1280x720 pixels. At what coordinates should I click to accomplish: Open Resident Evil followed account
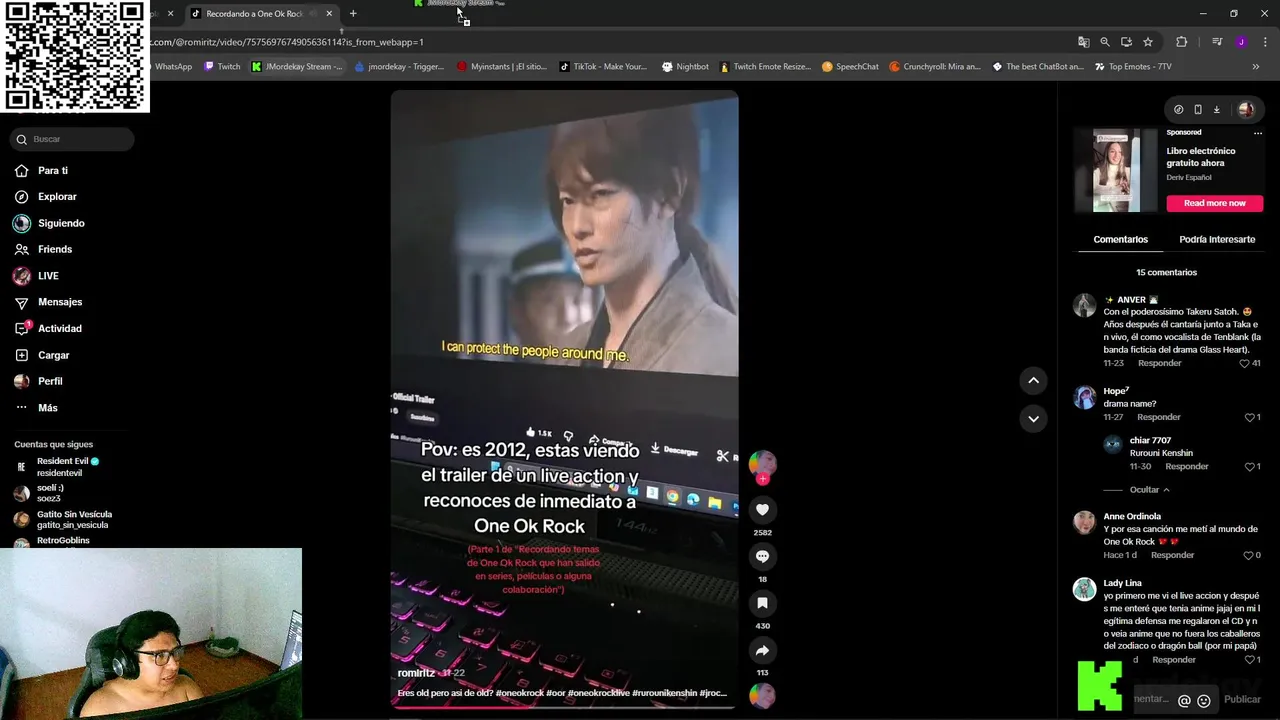point(68,467)
